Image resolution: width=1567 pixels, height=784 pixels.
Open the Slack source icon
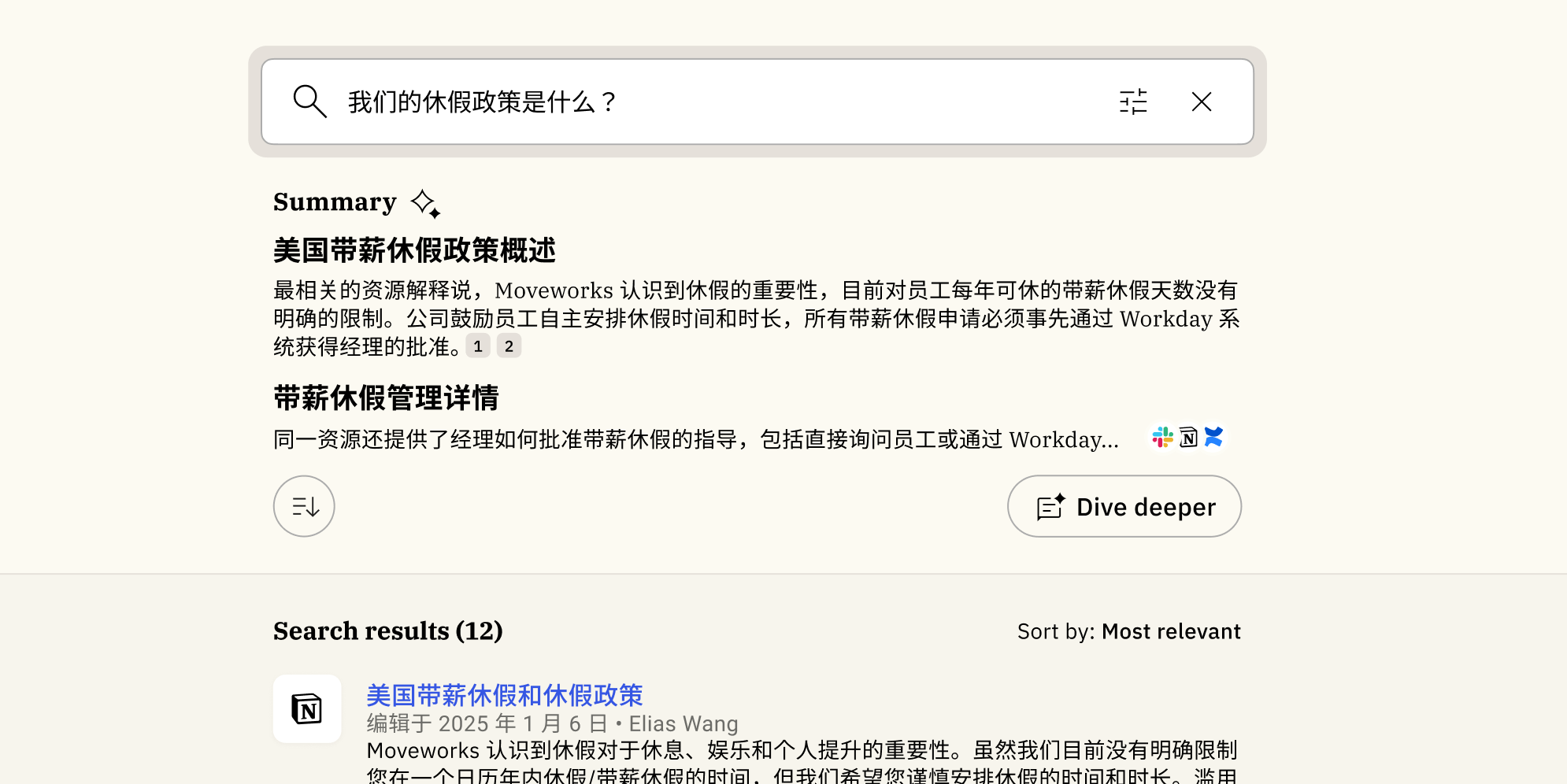click(x=1162, y=437)
